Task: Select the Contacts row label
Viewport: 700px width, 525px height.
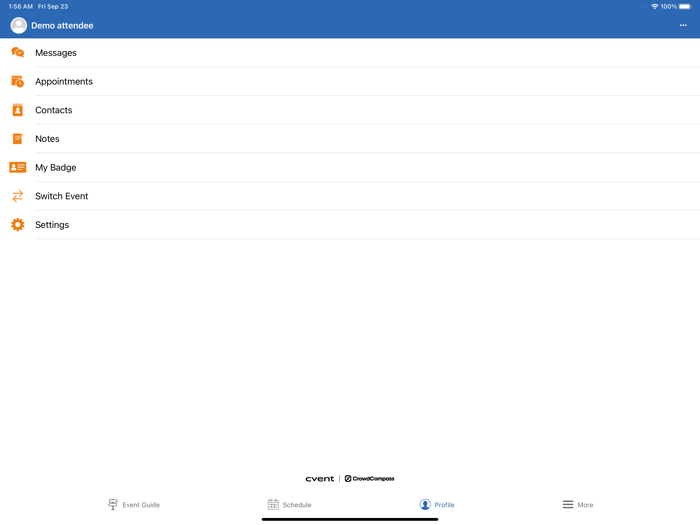Action: (54, 110)
